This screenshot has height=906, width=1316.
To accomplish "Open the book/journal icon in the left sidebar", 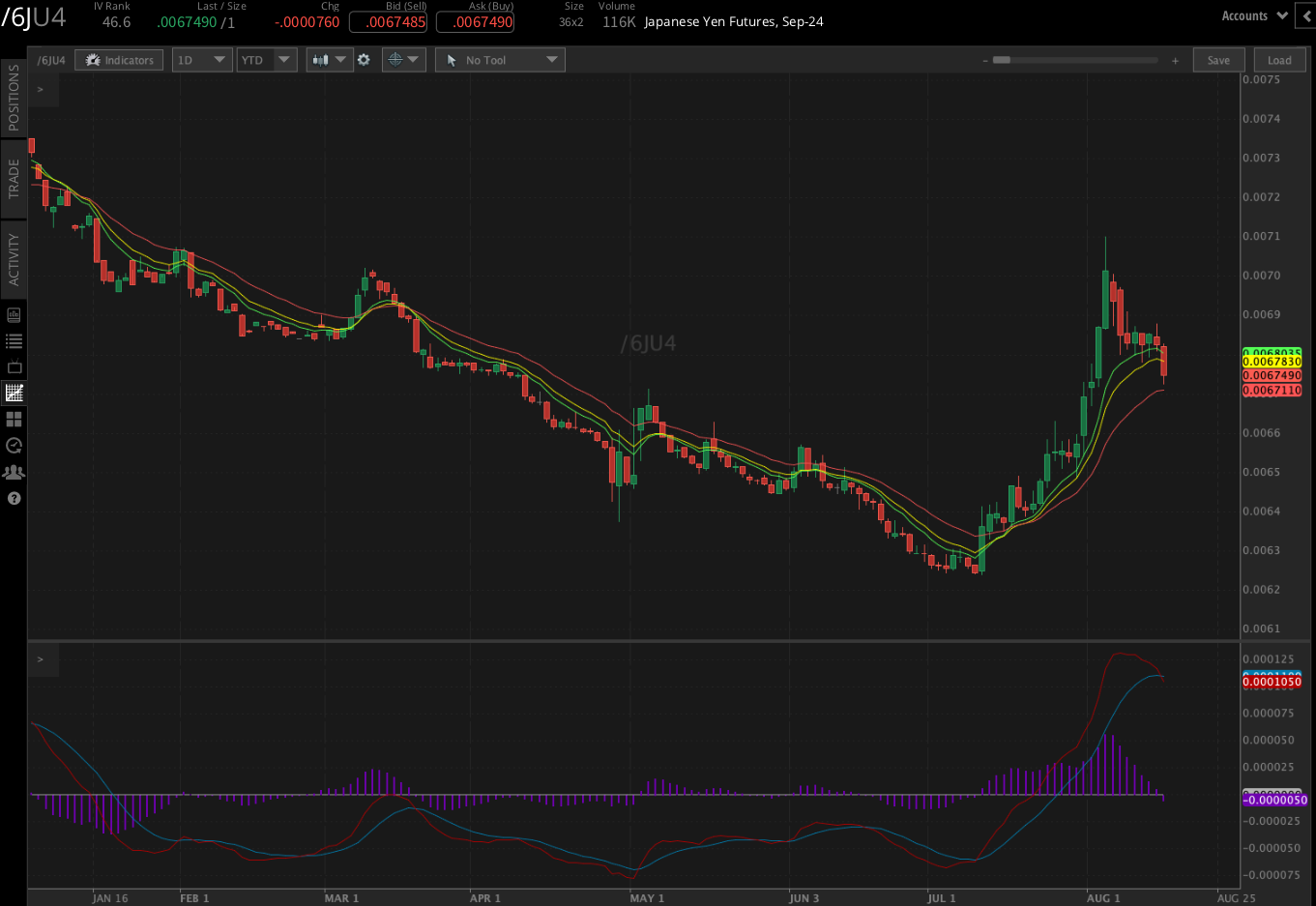I will 14,314.
